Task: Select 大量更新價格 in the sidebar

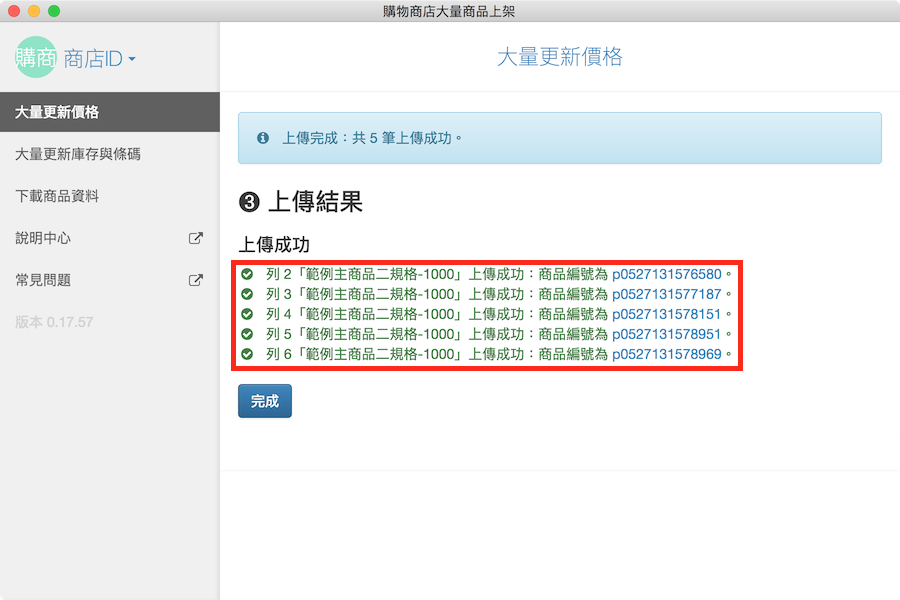Action: click(x=57, y=112)
